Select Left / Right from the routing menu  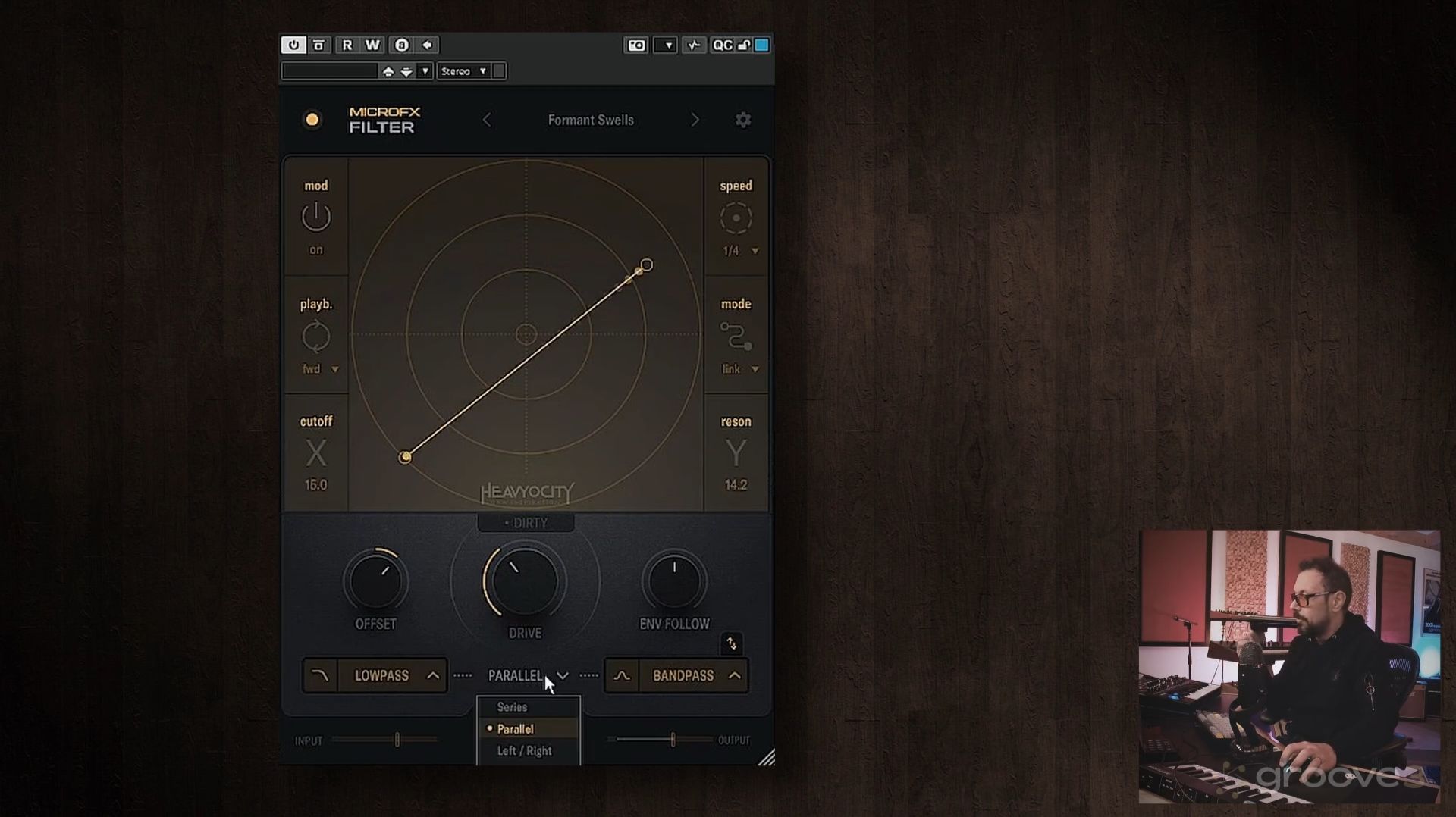point(529,751)
